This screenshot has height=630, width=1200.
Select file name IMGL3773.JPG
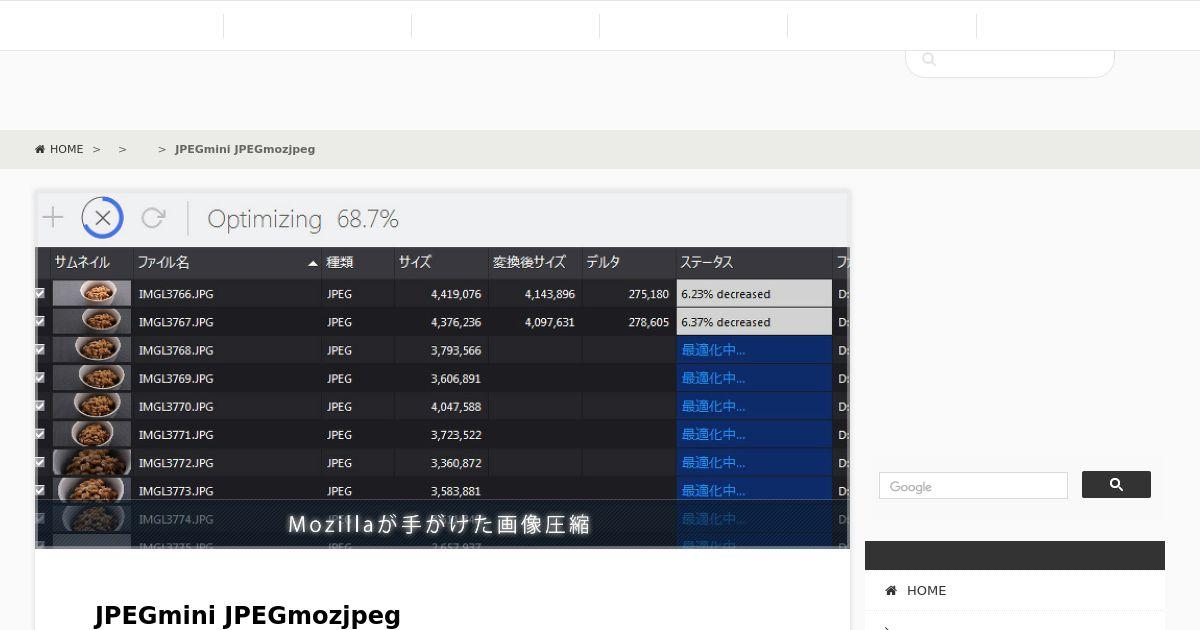coord(176,490)
